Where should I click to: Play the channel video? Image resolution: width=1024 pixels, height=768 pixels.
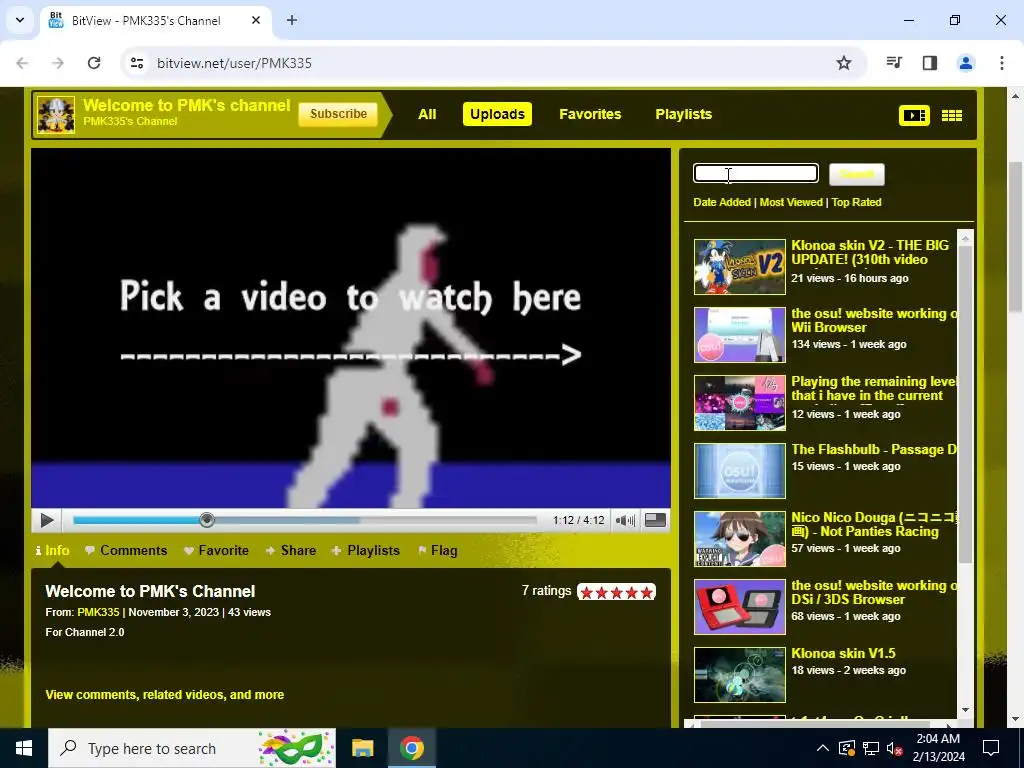click(x=47, y=520)
